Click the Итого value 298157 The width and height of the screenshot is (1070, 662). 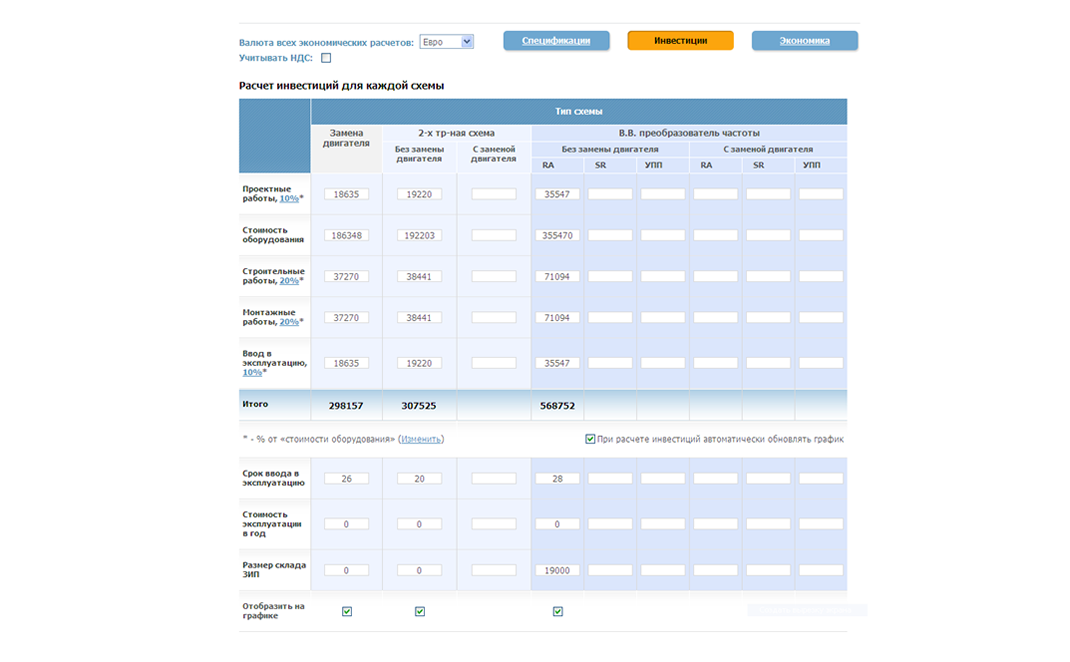pos(346,405)
